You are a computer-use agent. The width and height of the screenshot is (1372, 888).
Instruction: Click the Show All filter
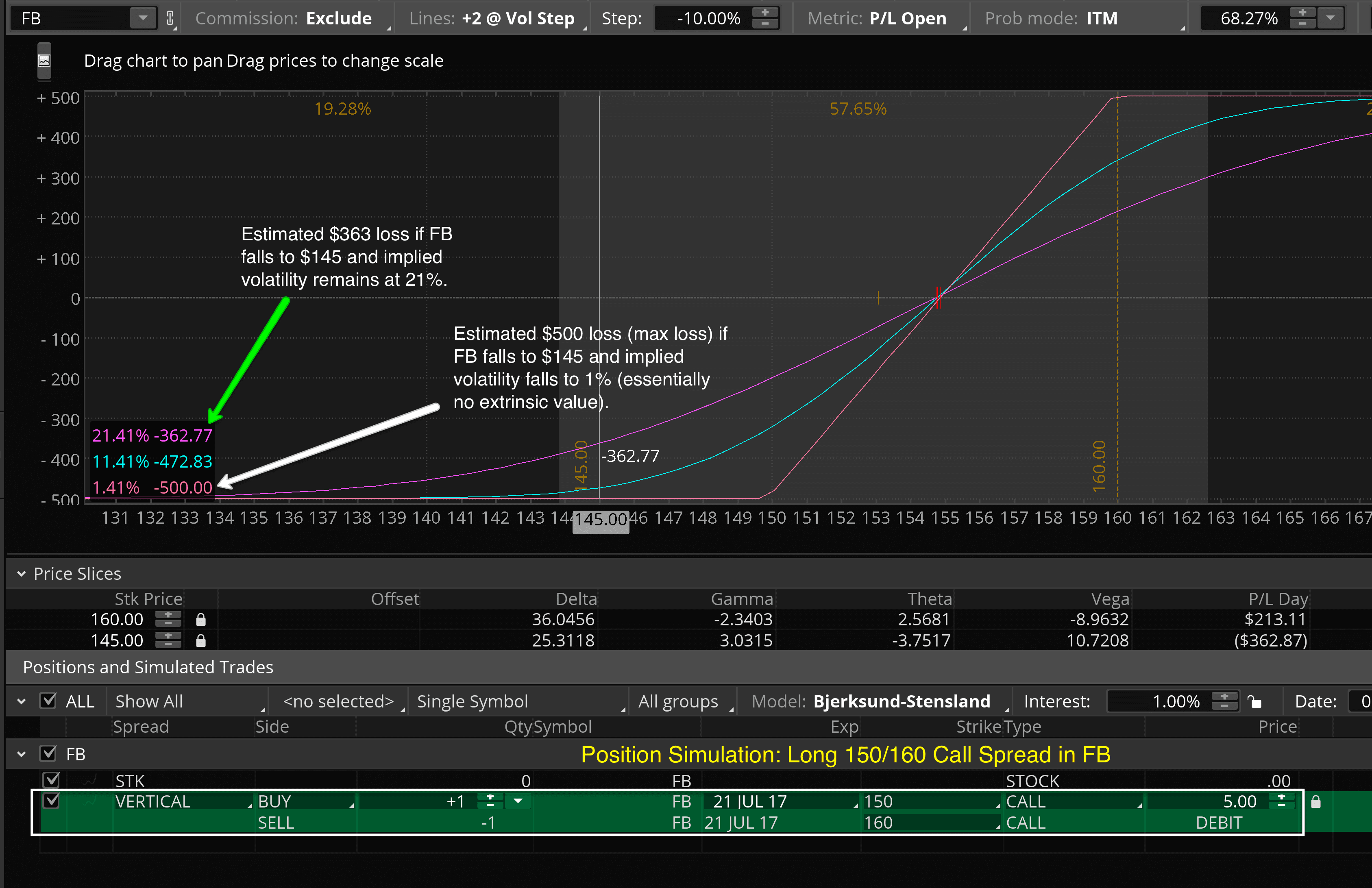(149, 701)
